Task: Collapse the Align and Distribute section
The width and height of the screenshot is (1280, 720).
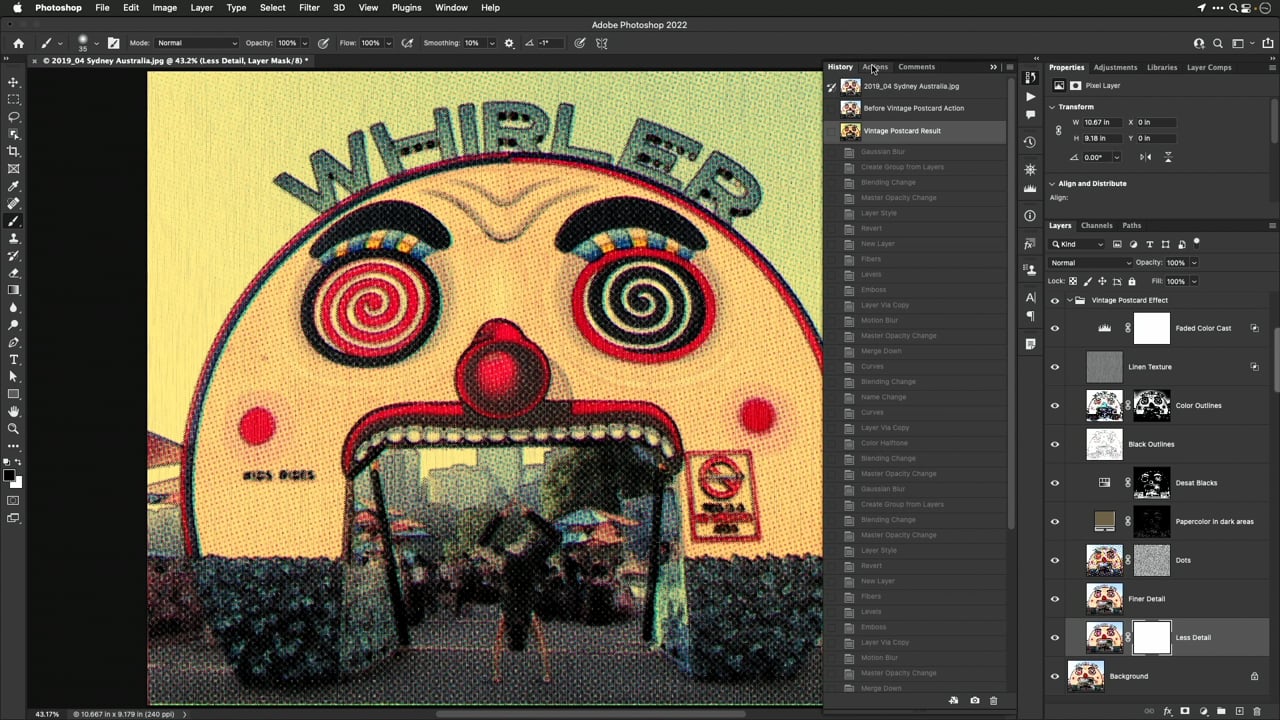Action: coord(1052,184)
